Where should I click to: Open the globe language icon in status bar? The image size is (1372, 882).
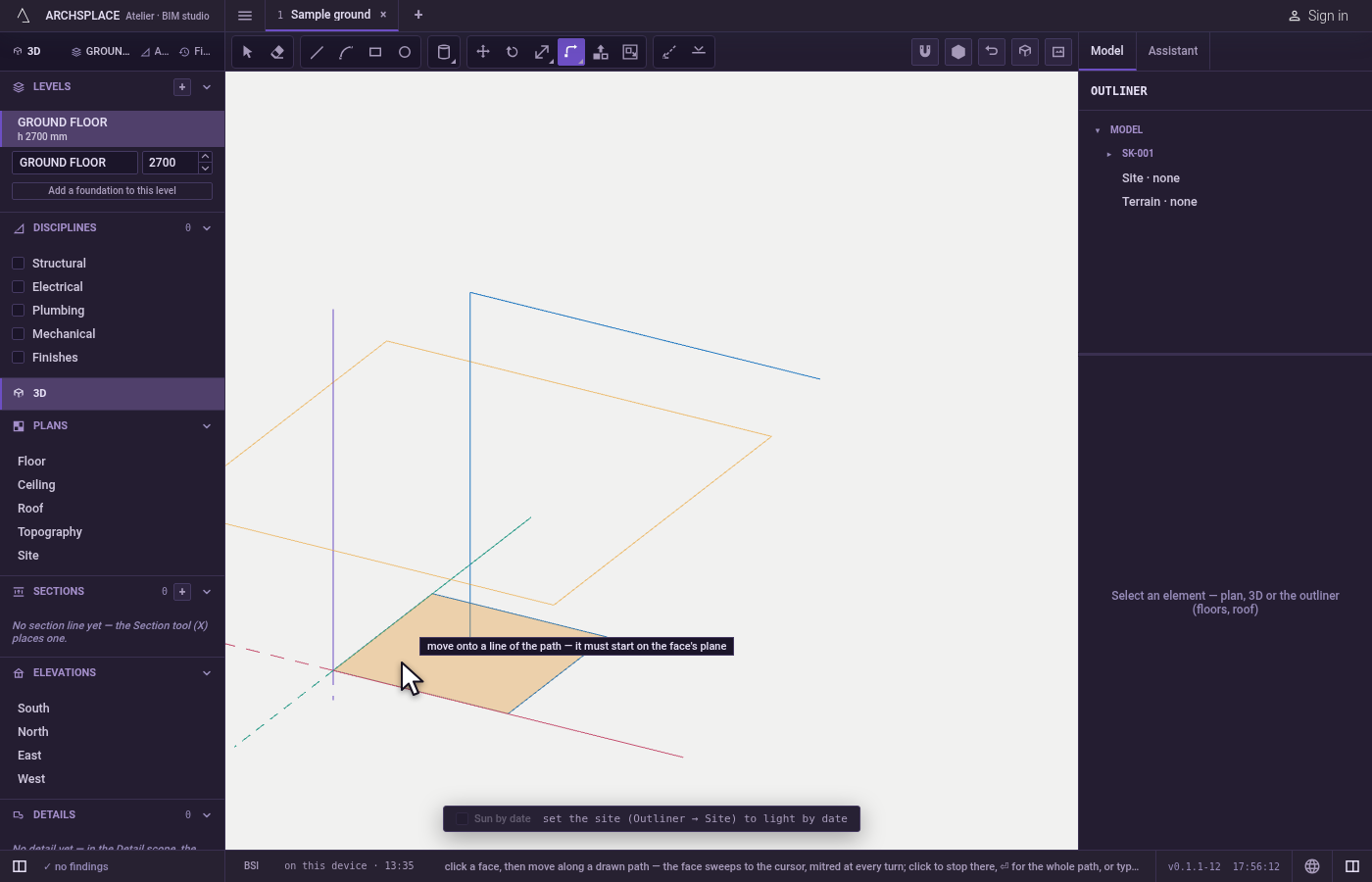tap(1312, 866)
